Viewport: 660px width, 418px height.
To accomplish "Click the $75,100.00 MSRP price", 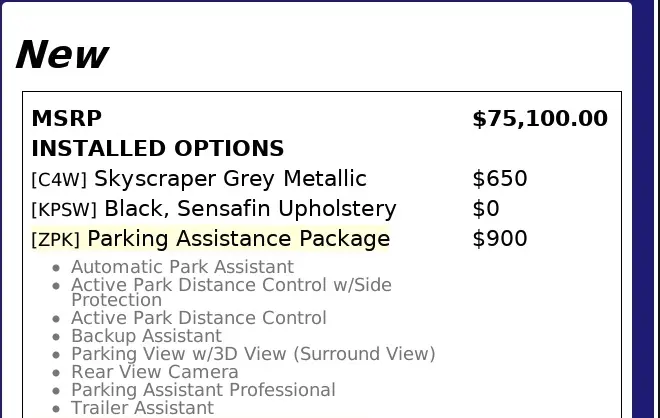I will point(539,119).
